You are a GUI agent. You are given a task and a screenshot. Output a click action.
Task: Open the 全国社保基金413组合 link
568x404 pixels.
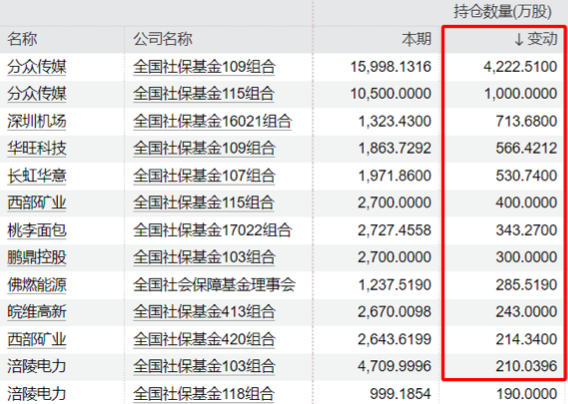coord(204,312)
